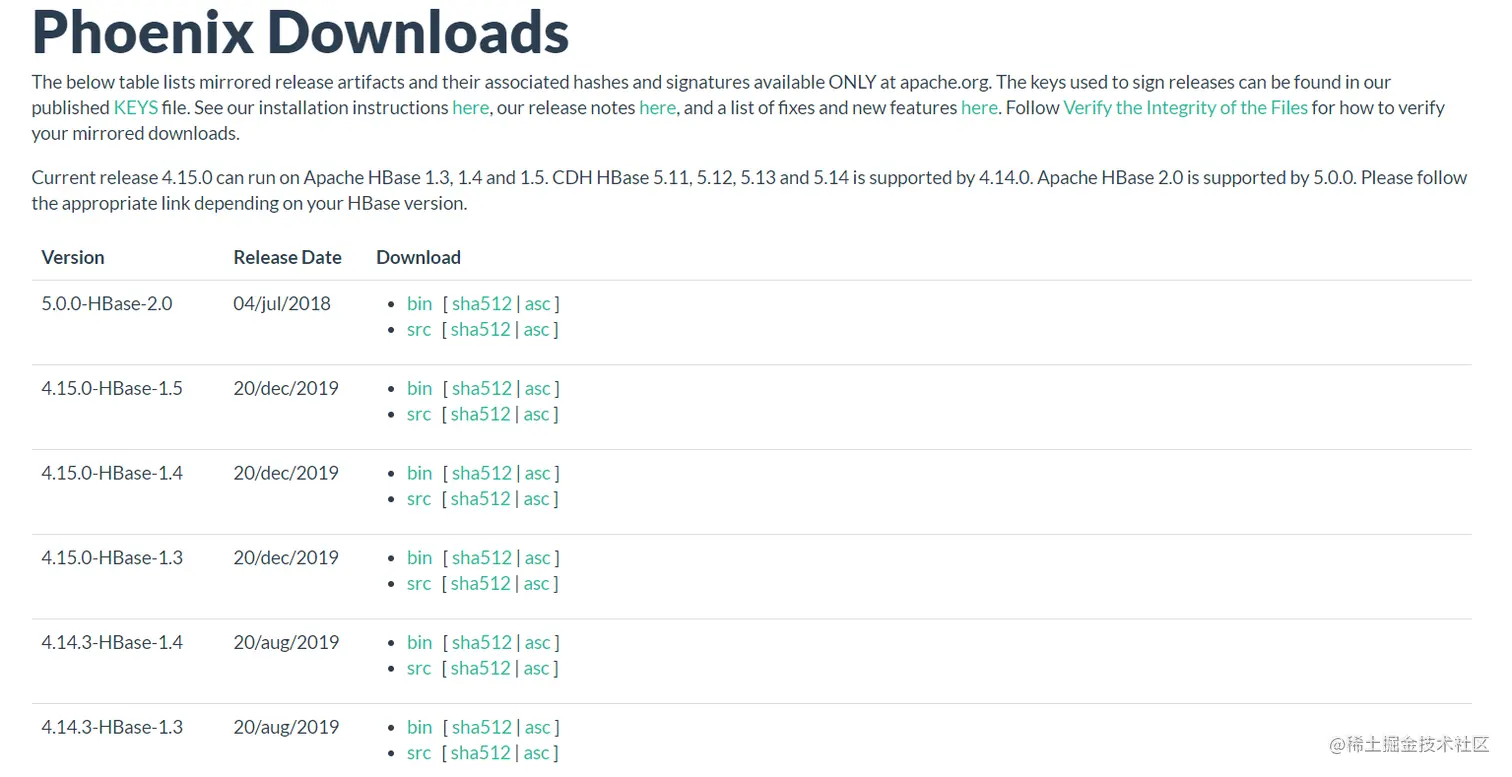Viewport: 1512px width, 777px height.
Task: Open bin sha512 for 4.15.0-HBase-1.5
Action: point(481,388)
